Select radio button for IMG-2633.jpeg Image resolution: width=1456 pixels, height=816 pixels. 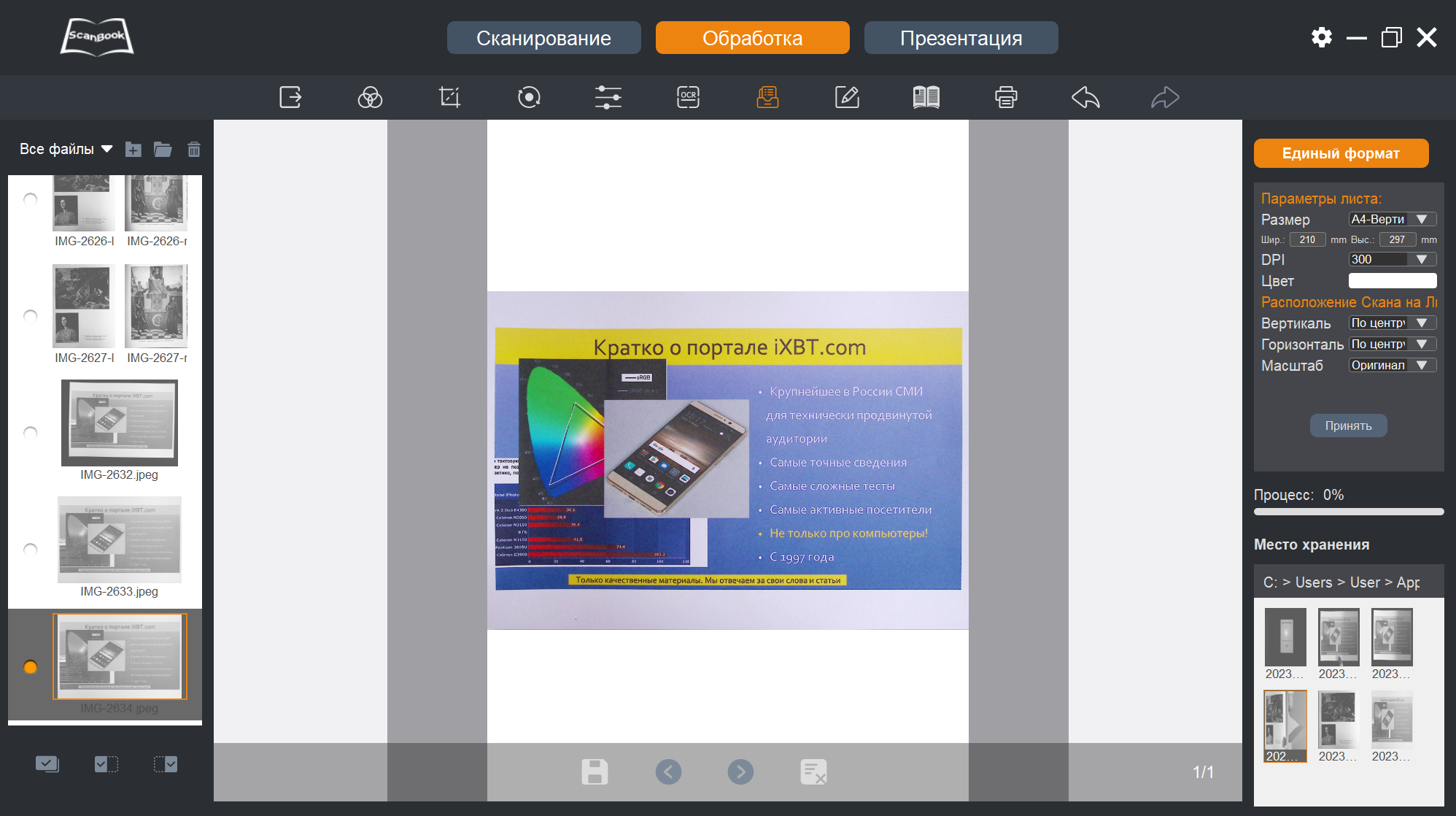point(31,550)
